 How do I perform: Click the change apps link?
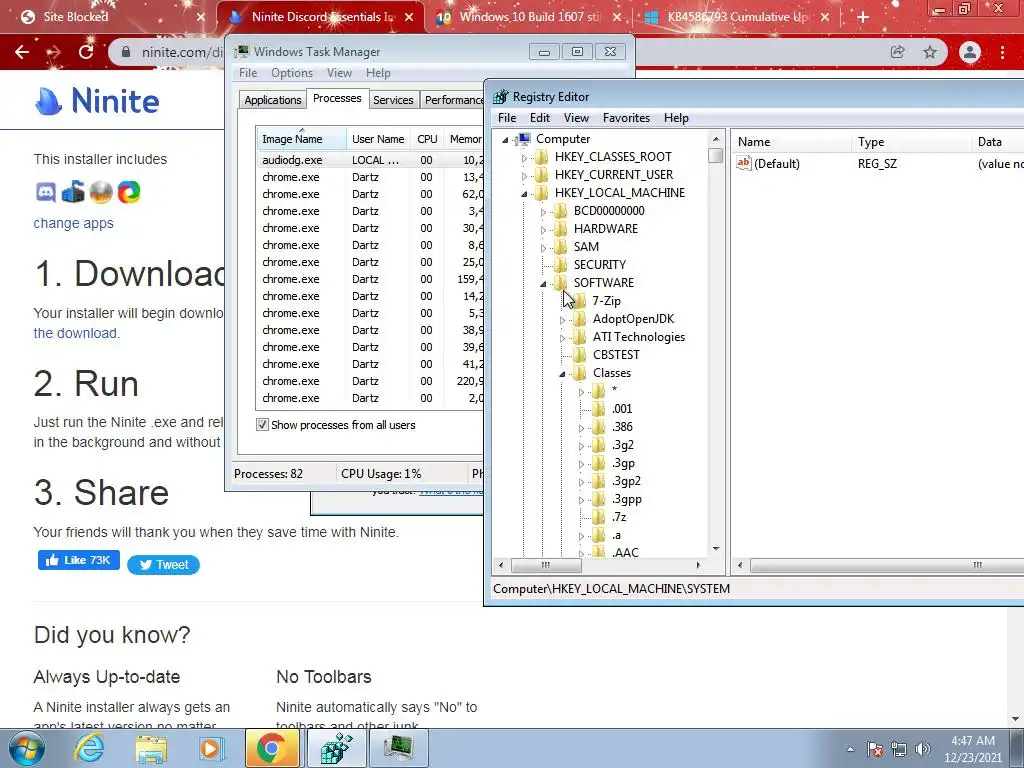click(73, 223)
